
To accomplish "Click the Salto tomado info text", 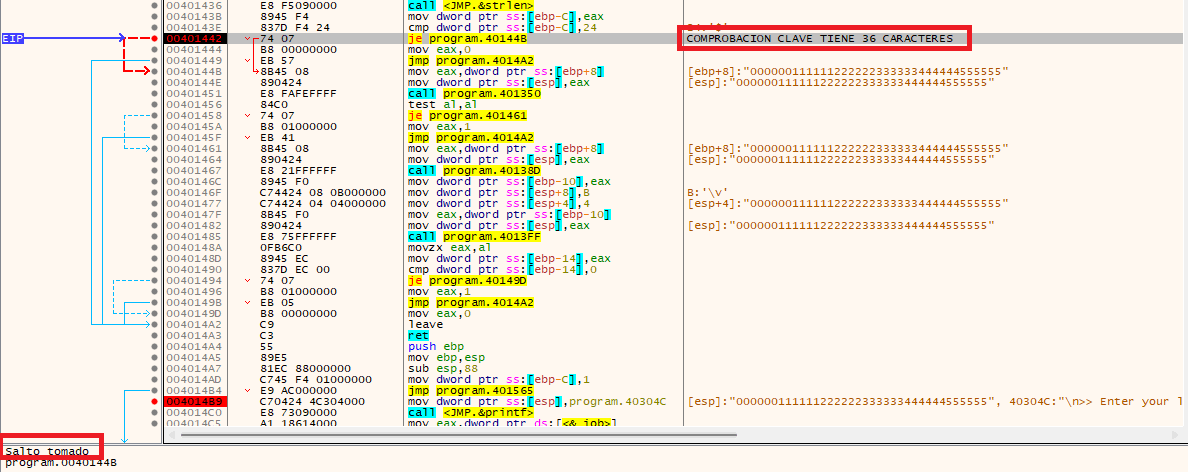I will tap(46, 452).
